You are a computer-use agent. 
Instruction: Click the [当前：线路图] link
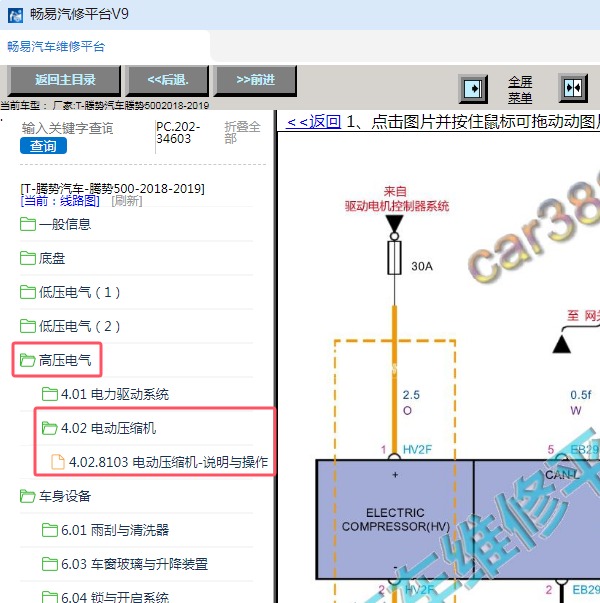click(x=60, y=201)
